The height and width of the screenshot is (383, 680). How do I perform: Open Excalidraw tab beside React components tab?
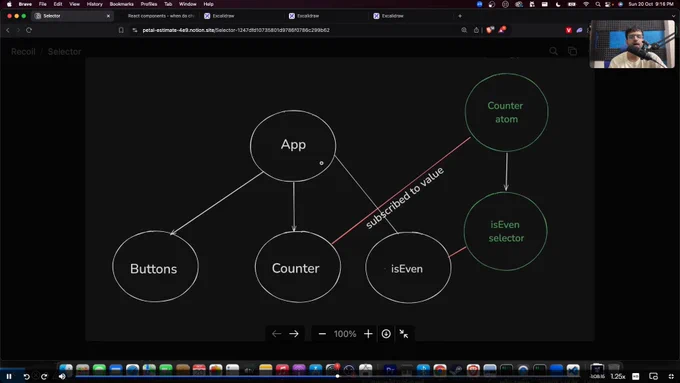point(223,16)
